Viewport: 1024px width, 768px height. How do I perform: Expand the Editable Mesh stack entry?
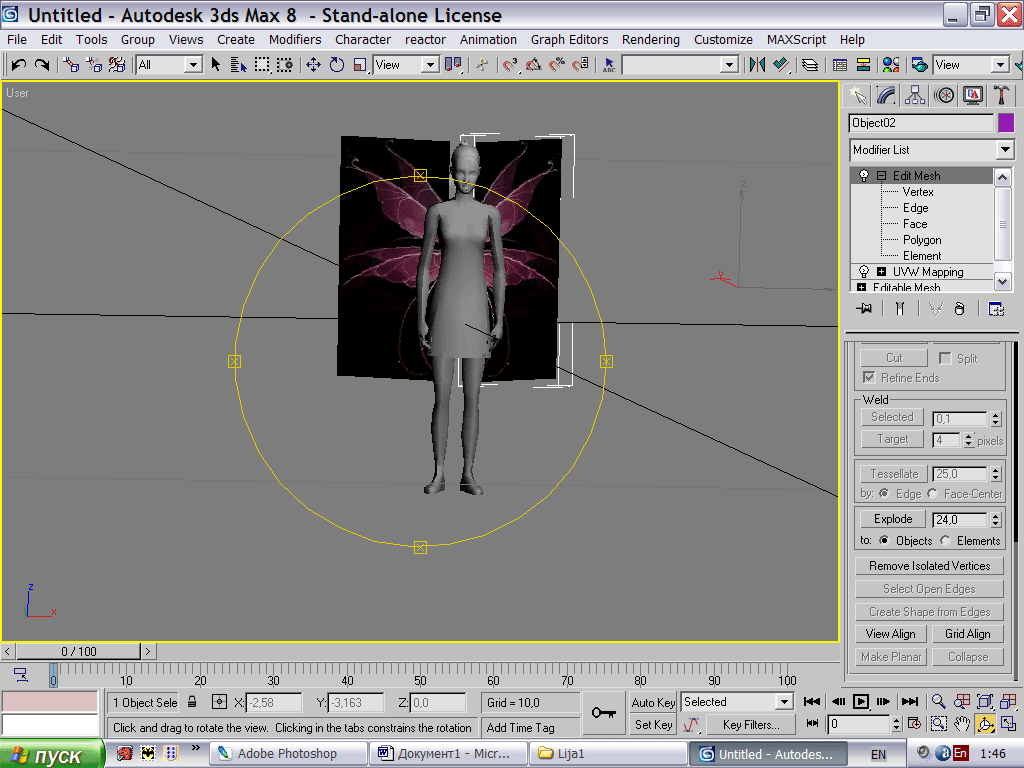point(861,287)
